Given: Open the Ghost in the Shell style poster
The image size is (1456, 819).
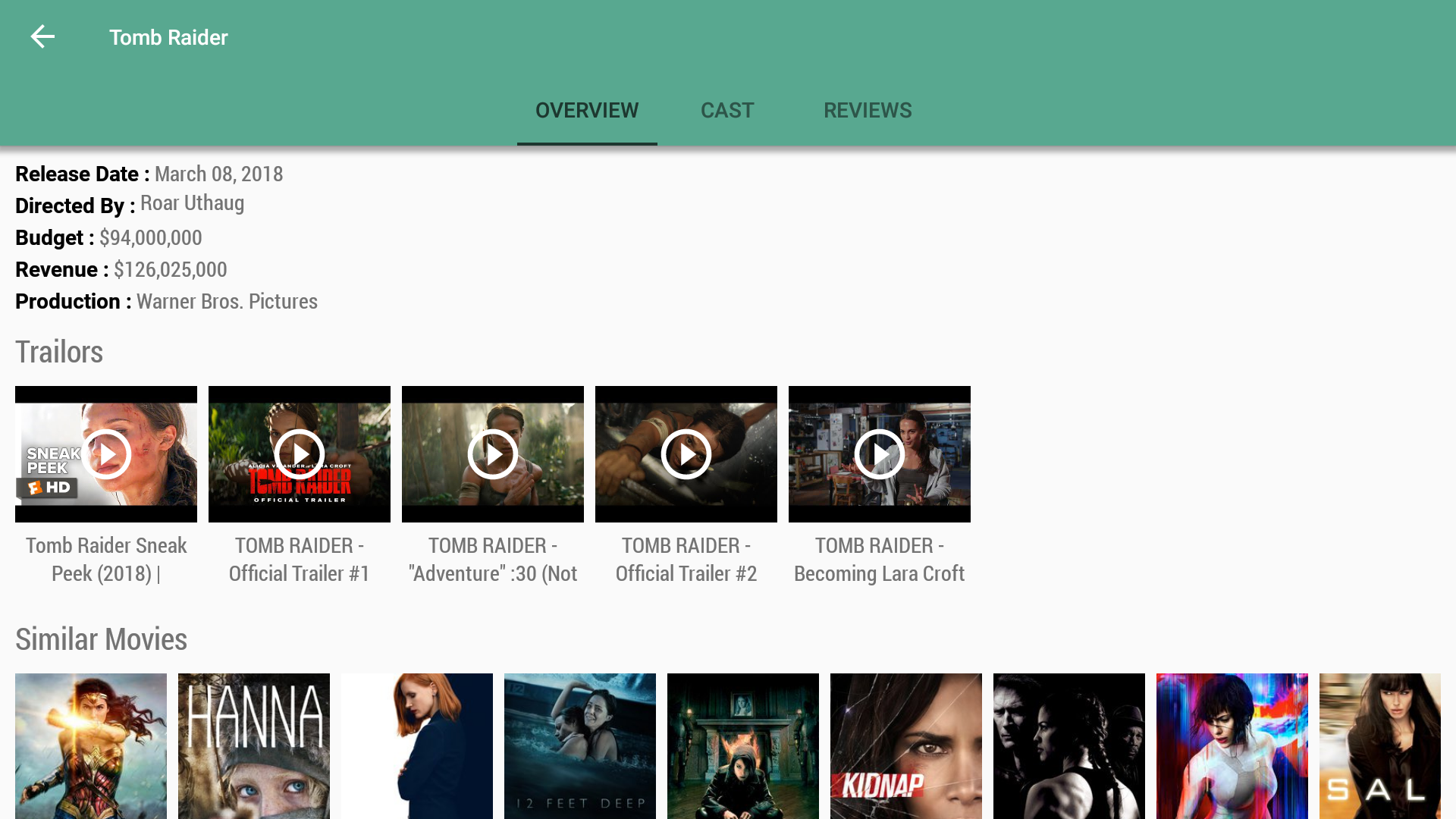Looking at the screenshot, I should (1232, 746).
